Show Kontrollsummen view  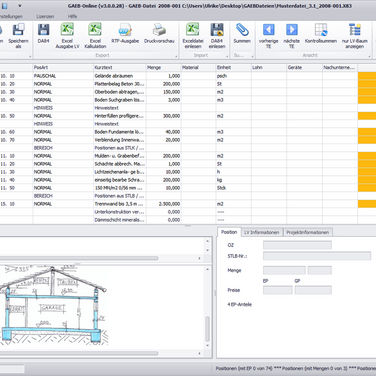tap(321, 33)
